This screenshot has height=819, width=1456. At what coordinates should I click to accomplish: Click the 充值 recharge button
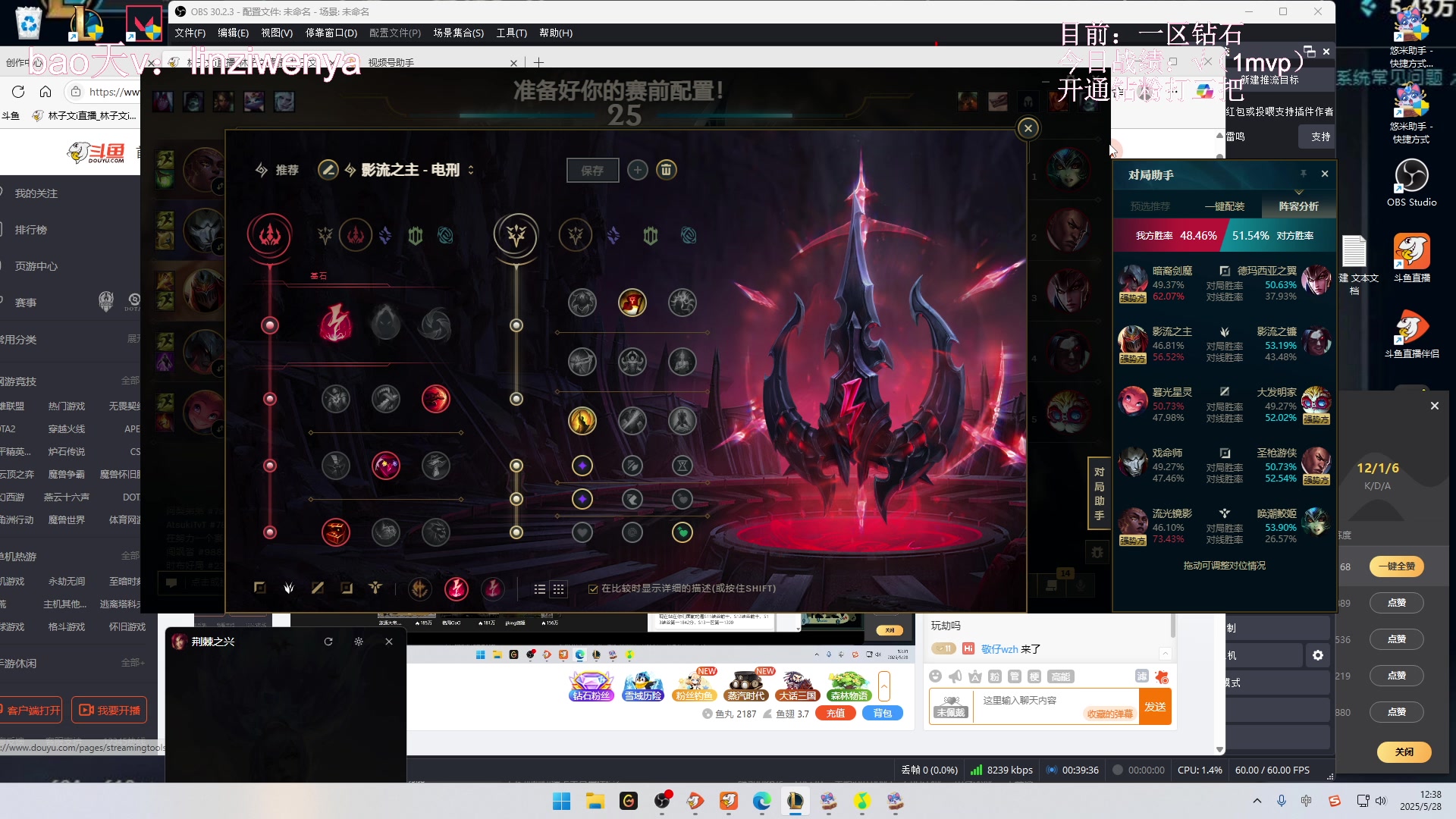[x=836, y=714]
